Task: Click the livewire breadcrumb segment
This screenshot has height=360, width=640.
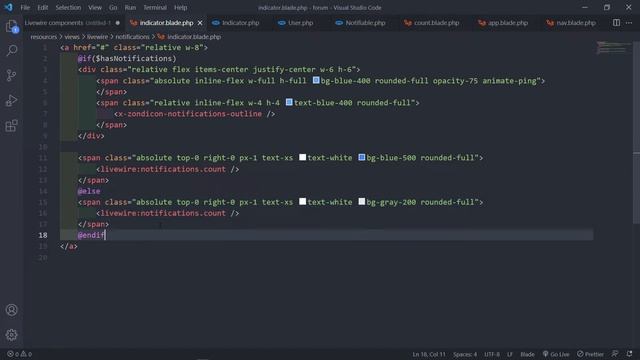Action: click(98, 37)
